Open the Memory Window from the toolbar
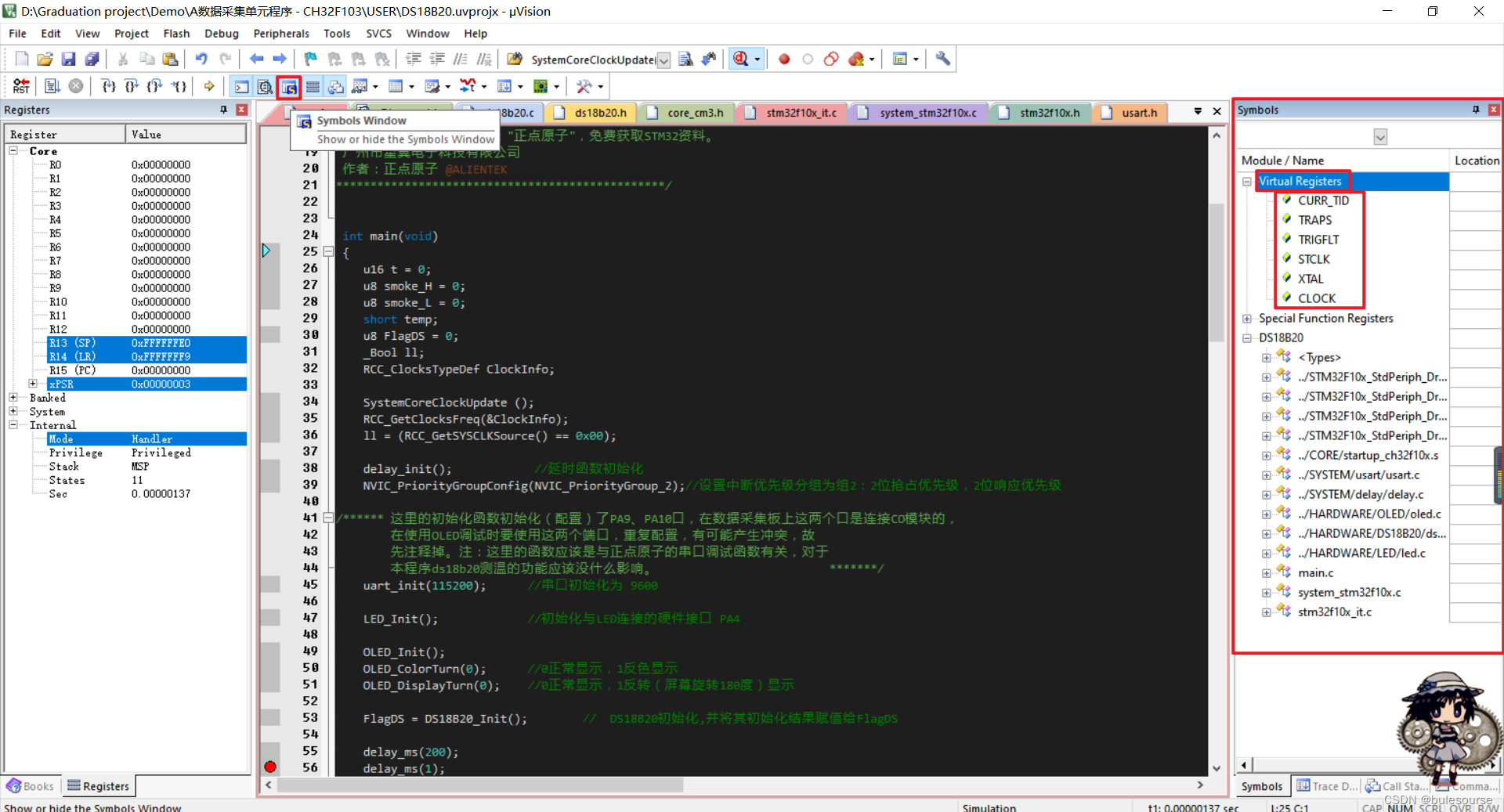Screen dimensions: 1504x812 click(x=396, y=86)
